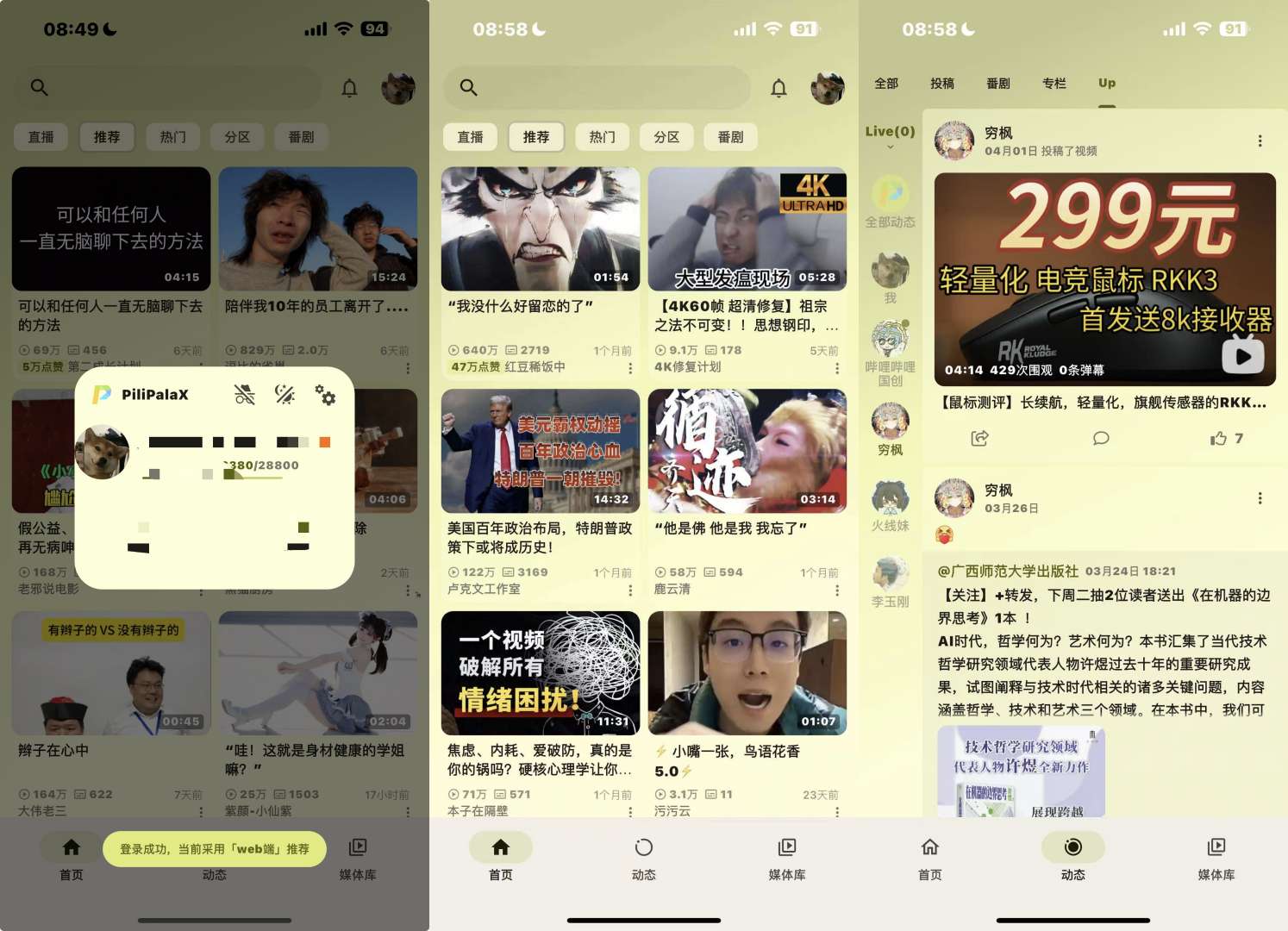Open the @广西师范大学出版社 mention link
The height and width of the screenshot is (931, 1288).
click(1008, 572)
